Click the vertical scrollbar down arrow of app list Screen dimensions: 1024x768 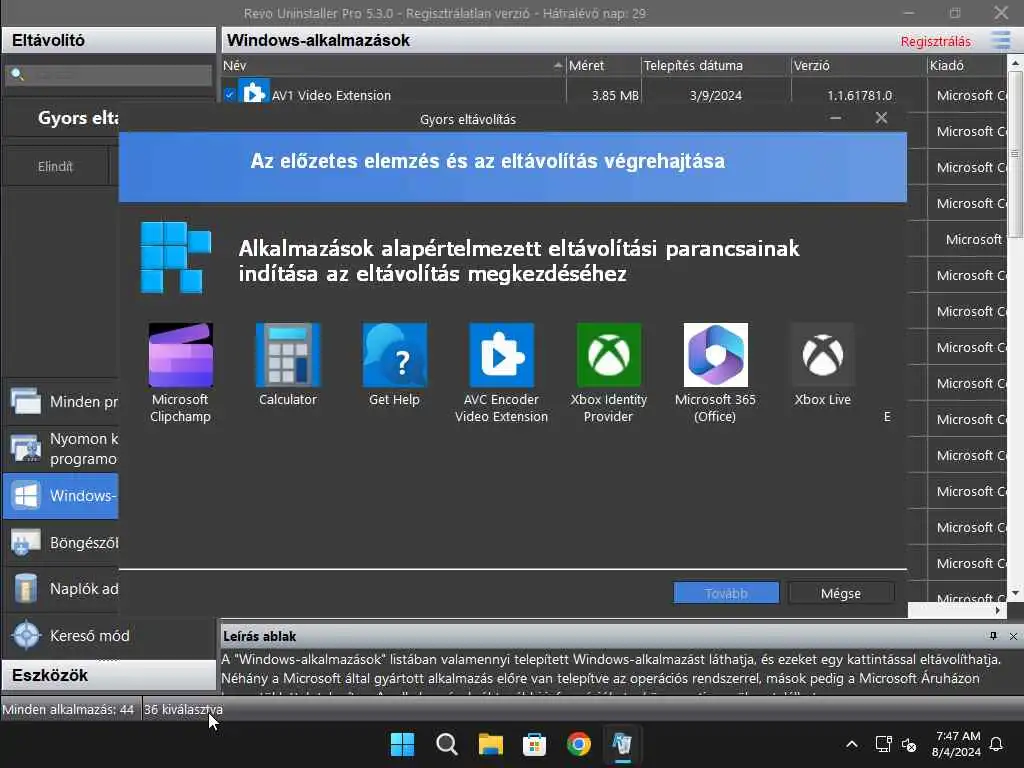tap(1015, 593)
